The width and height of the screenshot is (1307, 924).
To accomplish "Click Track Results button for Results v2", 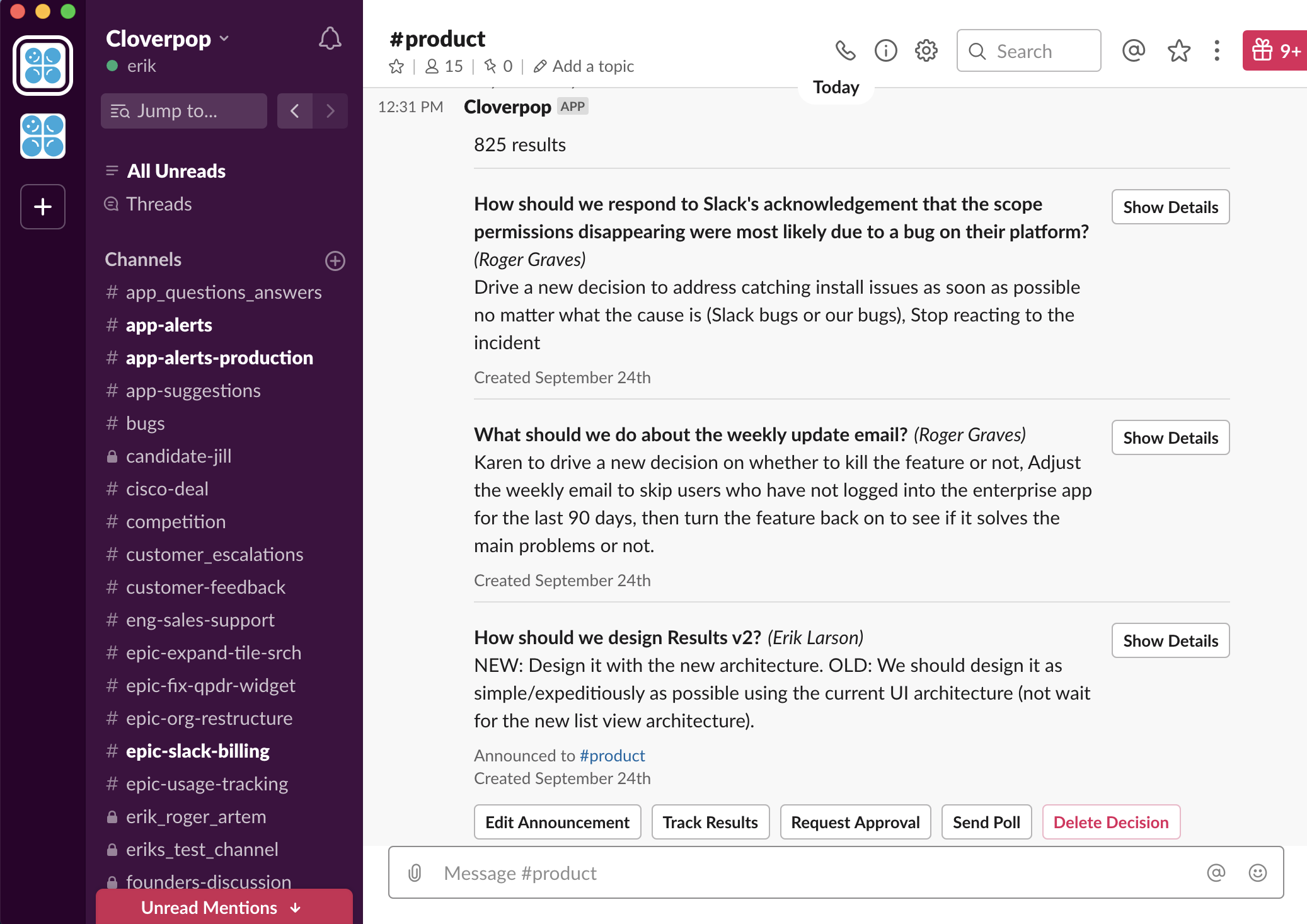I will [x=709, y=821].
